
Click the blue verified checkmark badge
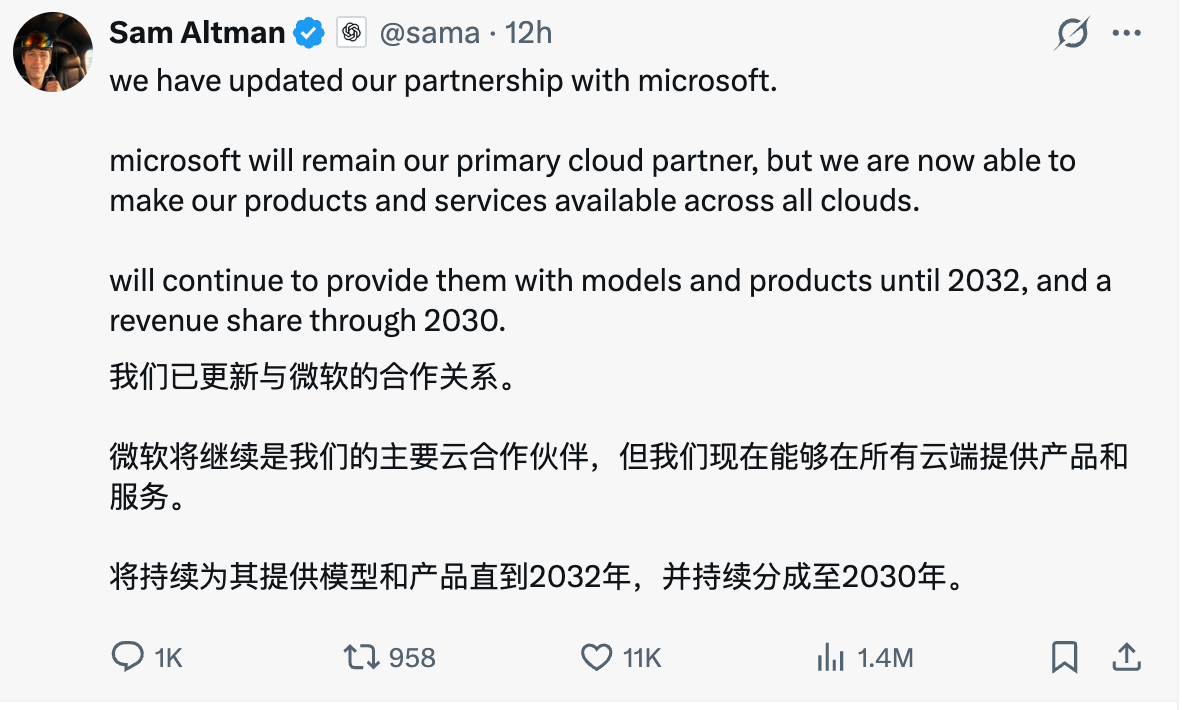[x=308, y=34]
